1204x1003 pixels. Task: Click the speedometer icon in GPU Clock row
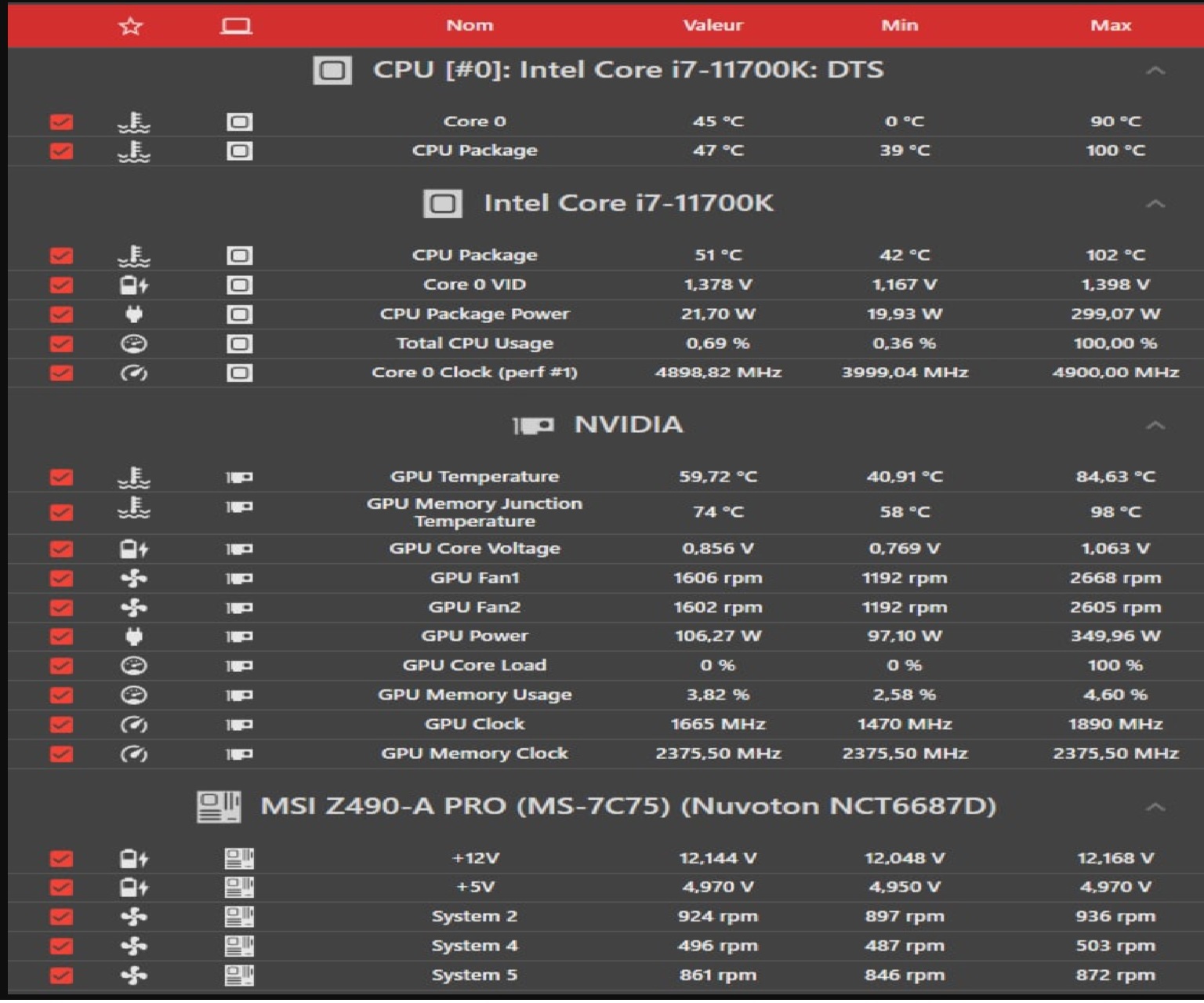pyautogui.click(x=134, y=725)
